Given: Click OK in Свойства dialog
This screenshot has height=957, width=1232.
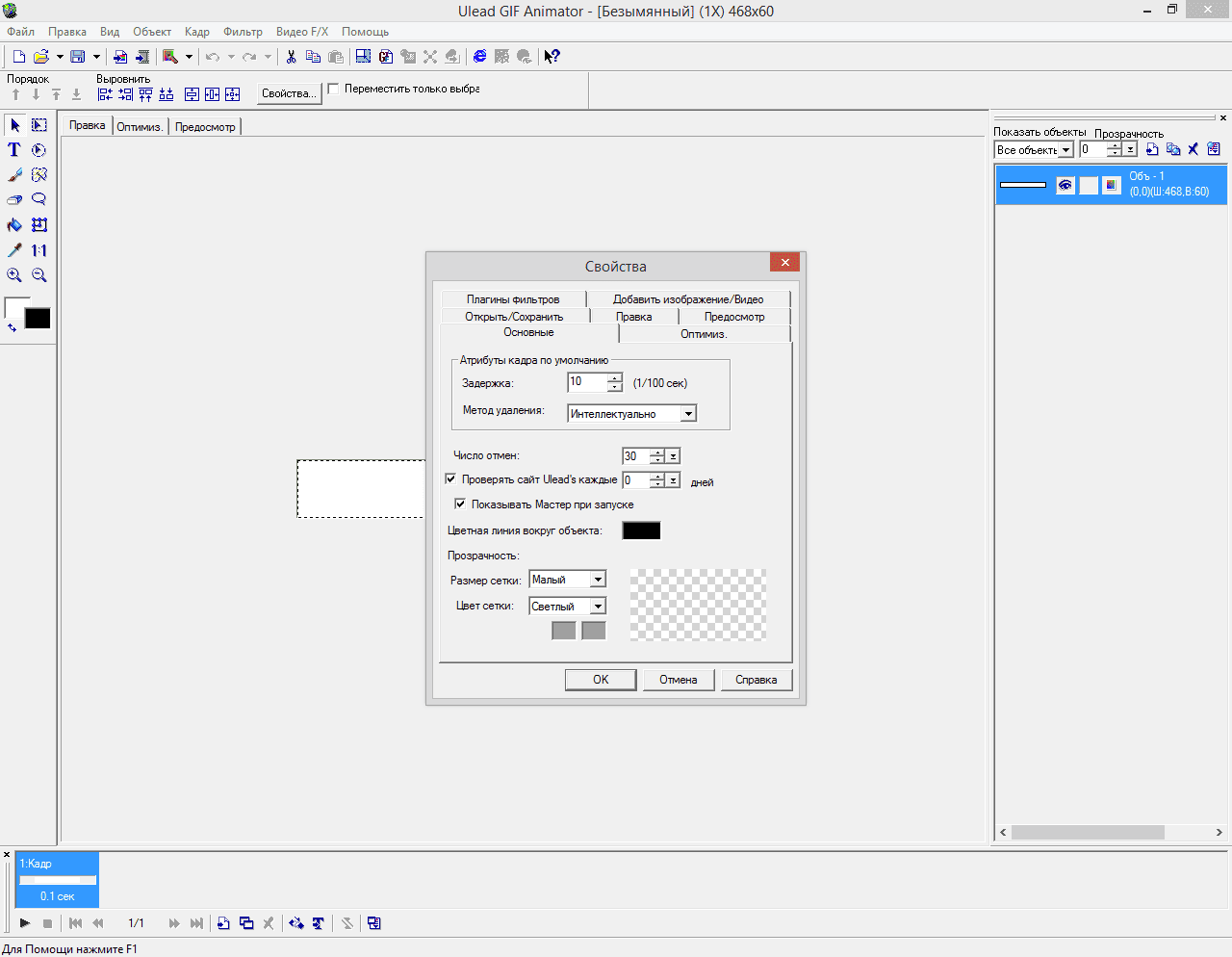Looking at the screenshot, I should pos(601,680).
